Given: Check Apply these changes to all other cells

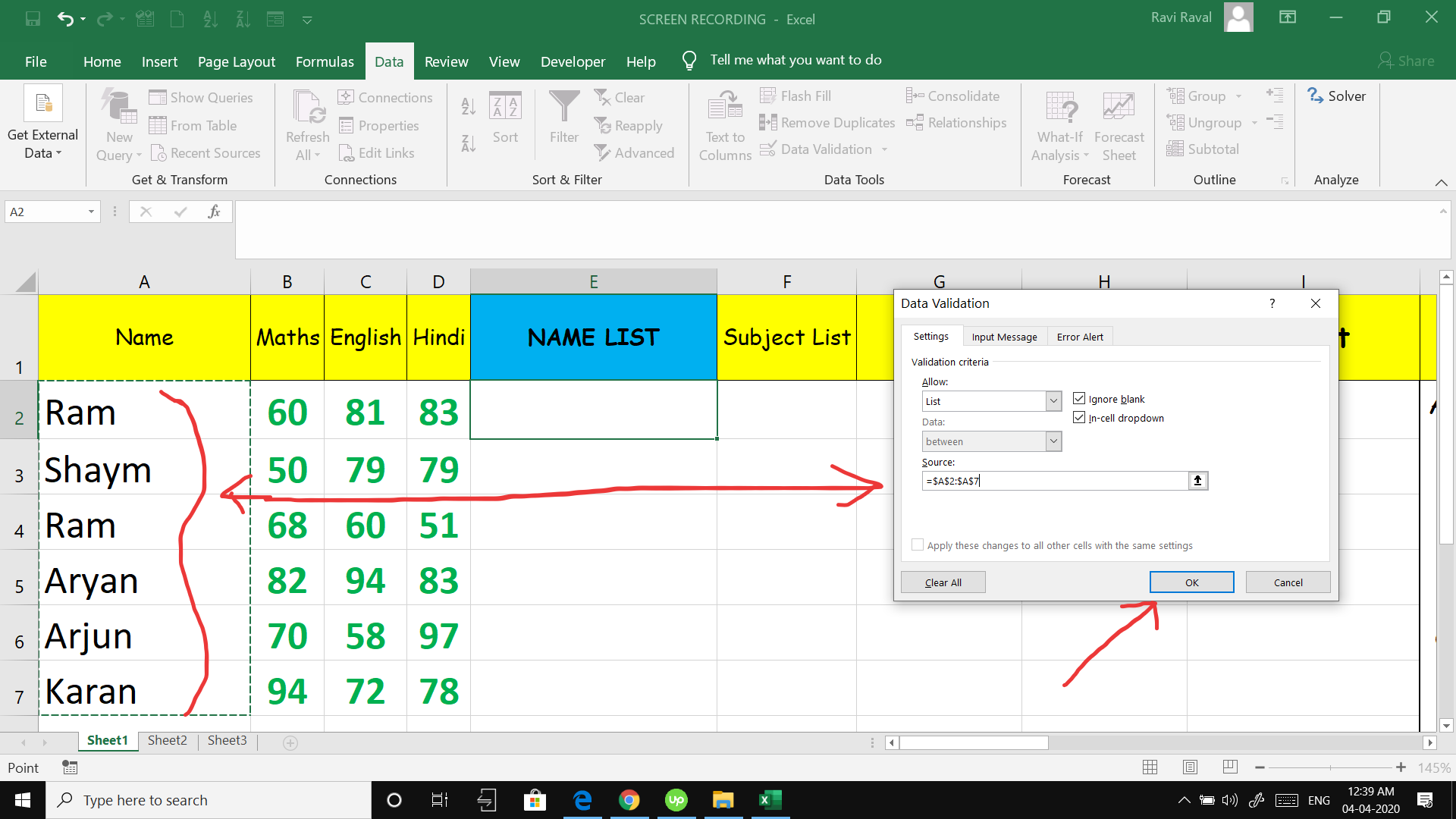Looking at the screenshot, I should (x=918, y=545).
